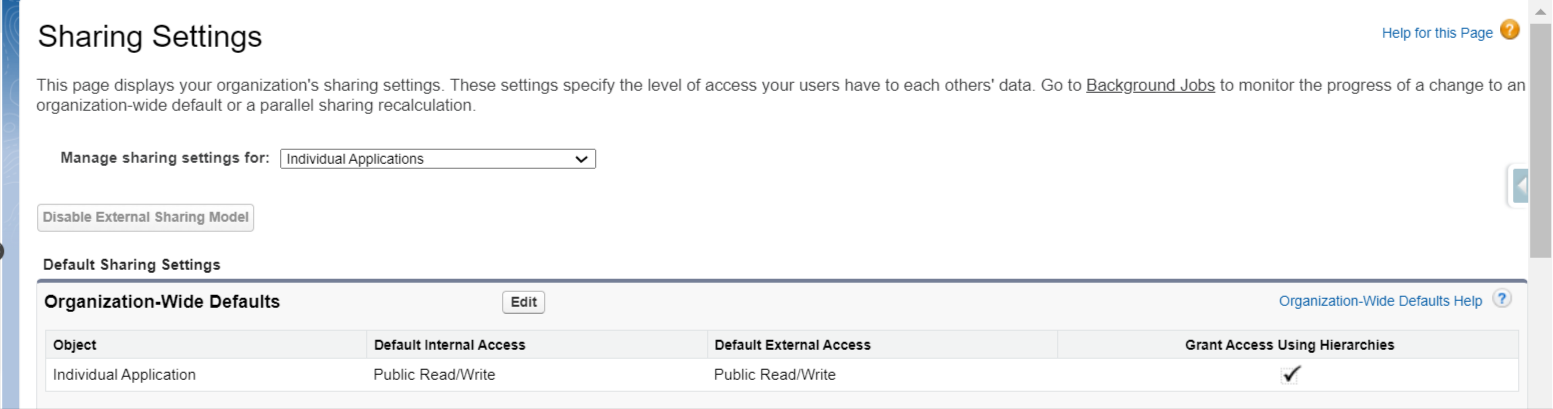Follow the Background Jobs link
Image resolution: width=1553 pixels, height=409 pixels.
(1150, 85)
